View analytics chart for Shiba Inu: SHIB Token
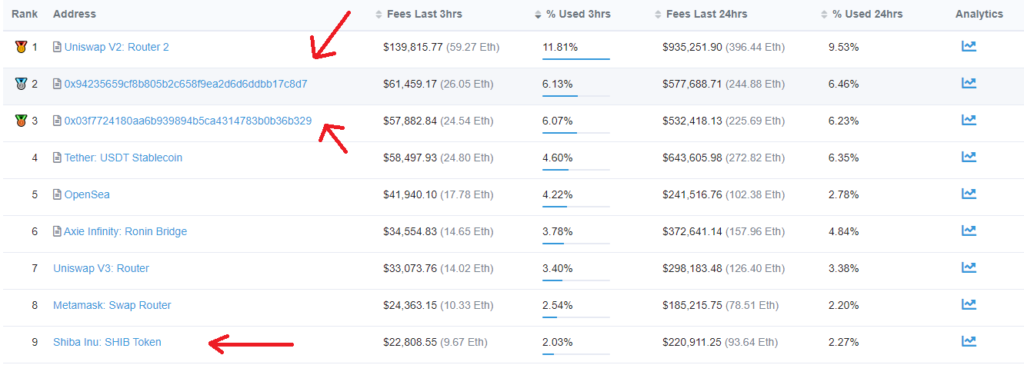This screenshot has width=1024, height=365. [968, 341]
